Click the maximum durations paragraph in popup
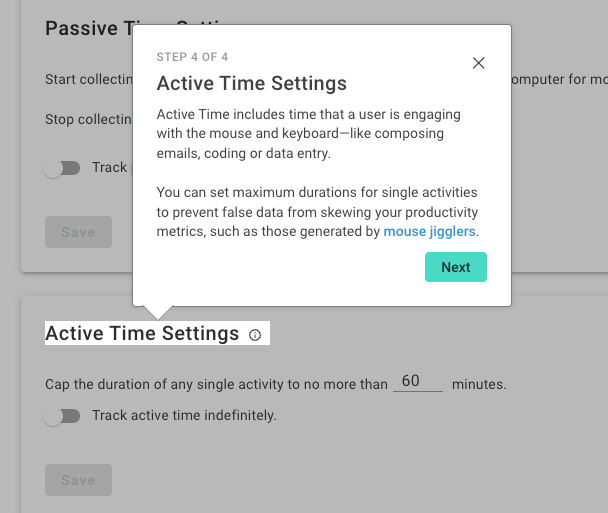 [318, 212]
